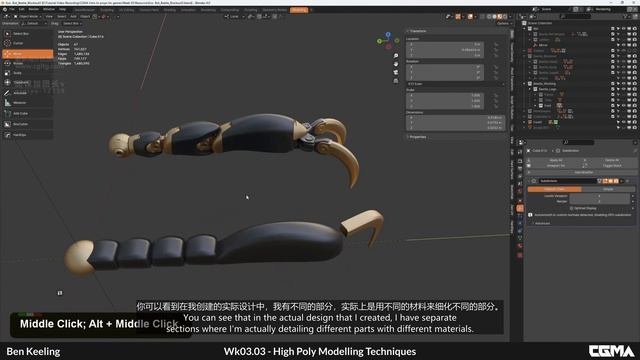640x360 pixels.
Task: Click the Apply All button
Action: pyautogui.click(x=556, y=160)
